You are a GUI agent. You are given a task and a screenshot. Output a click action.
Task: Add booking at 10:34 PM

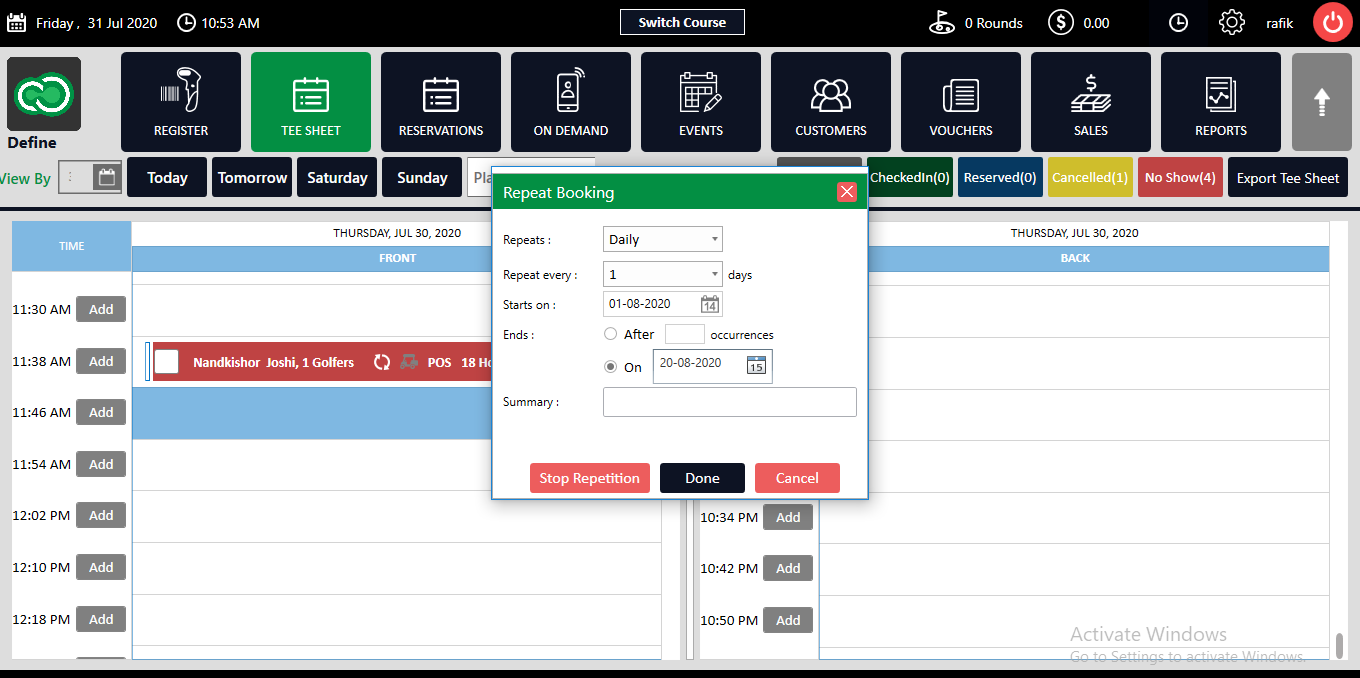pos(788,517)
